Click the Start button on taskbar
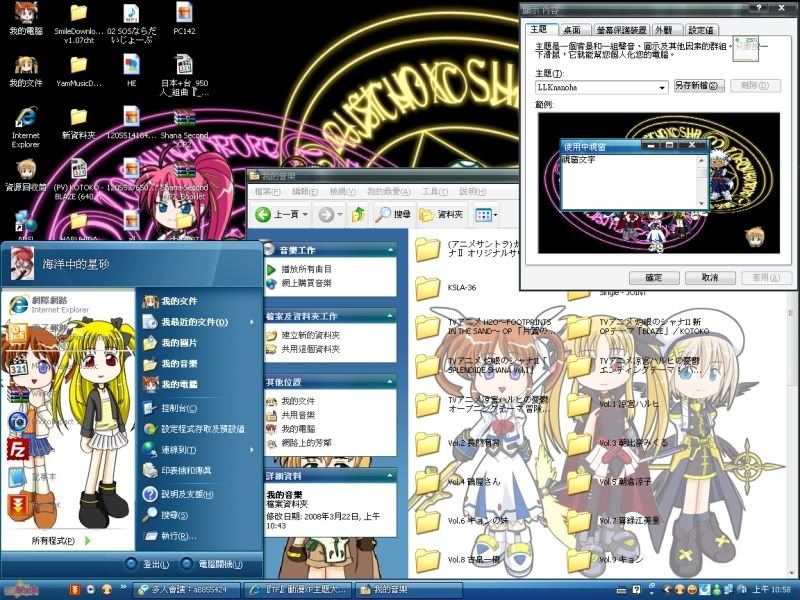 click(x=21, y=590)
